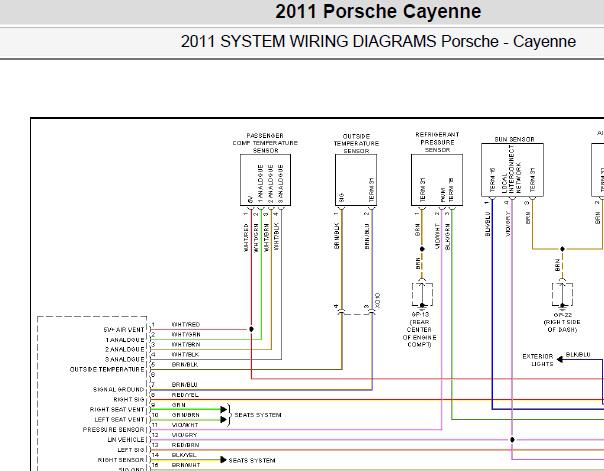Click the '2011 Porsche Cayenne' page title
Image resolution: width=604 pixels, height=471 pixels.
pos(378,12)
